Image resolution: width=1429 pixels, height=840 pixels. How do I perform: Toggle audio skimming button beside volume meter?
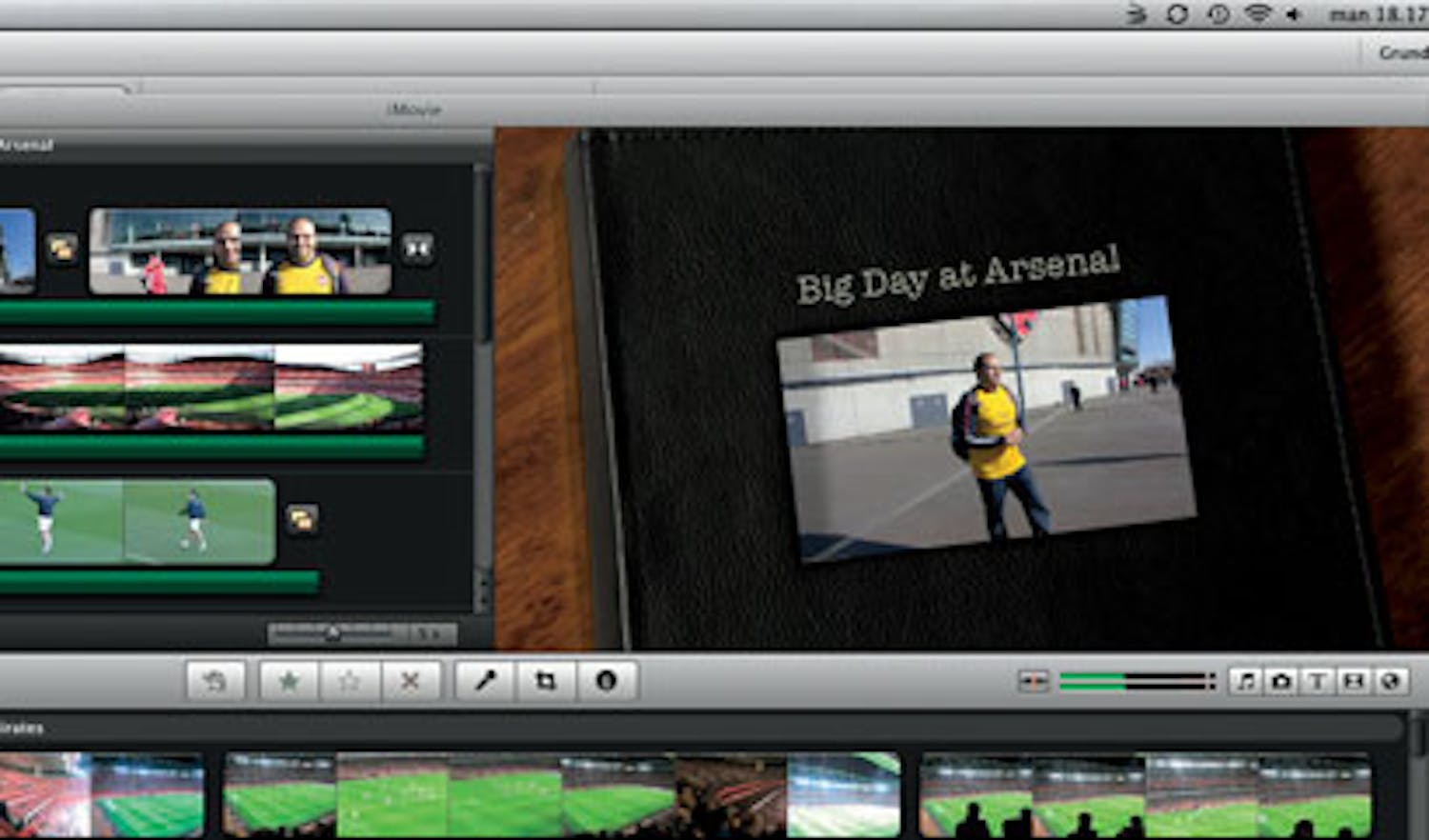point(1034,681)
